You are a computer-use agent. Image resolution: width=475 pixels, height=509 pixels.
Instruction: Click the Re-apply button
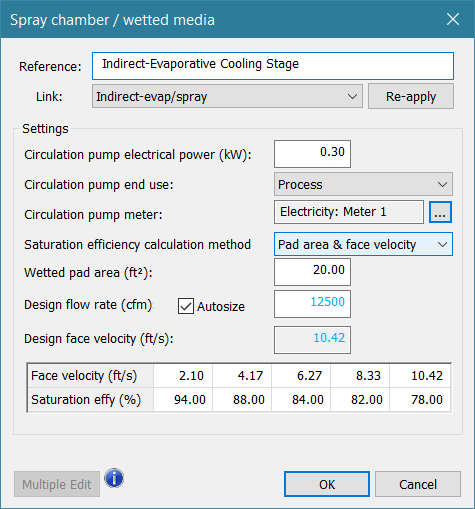pos(411,96)
